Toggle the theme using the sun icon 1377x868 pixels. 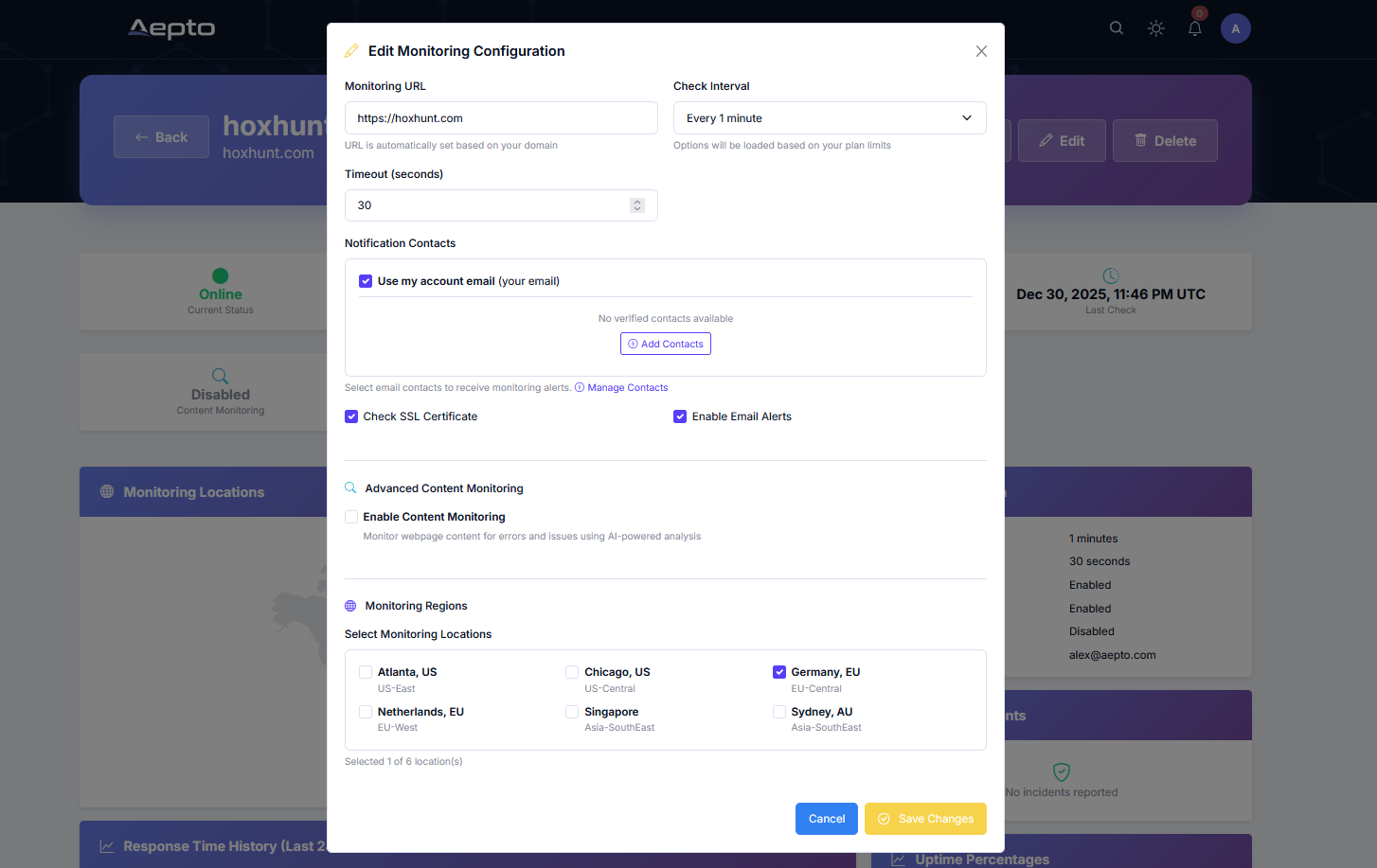(1155, 28)
